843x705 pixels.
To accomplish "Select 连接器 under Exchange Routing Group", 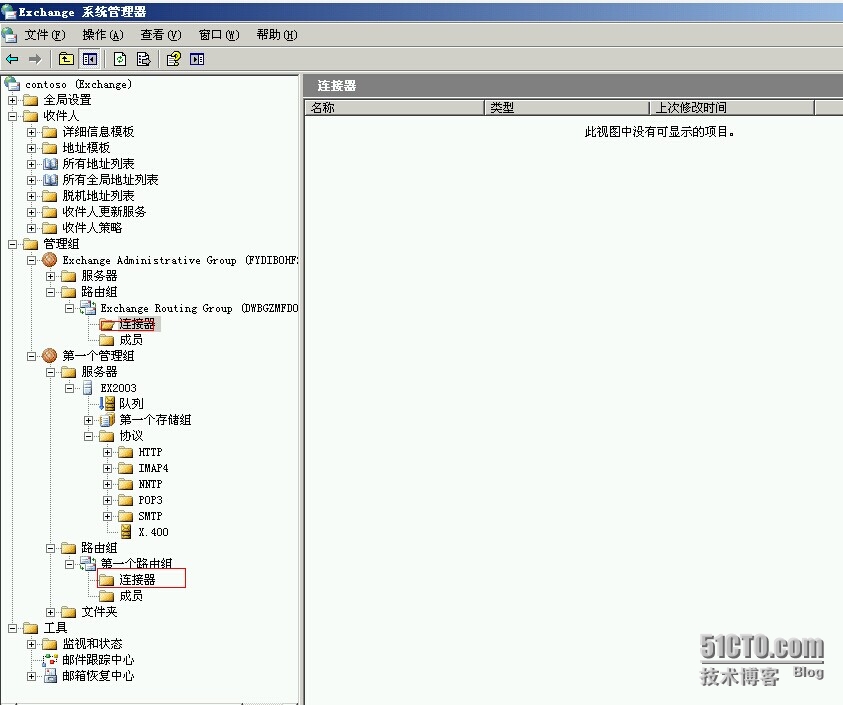I will point(137,324).
